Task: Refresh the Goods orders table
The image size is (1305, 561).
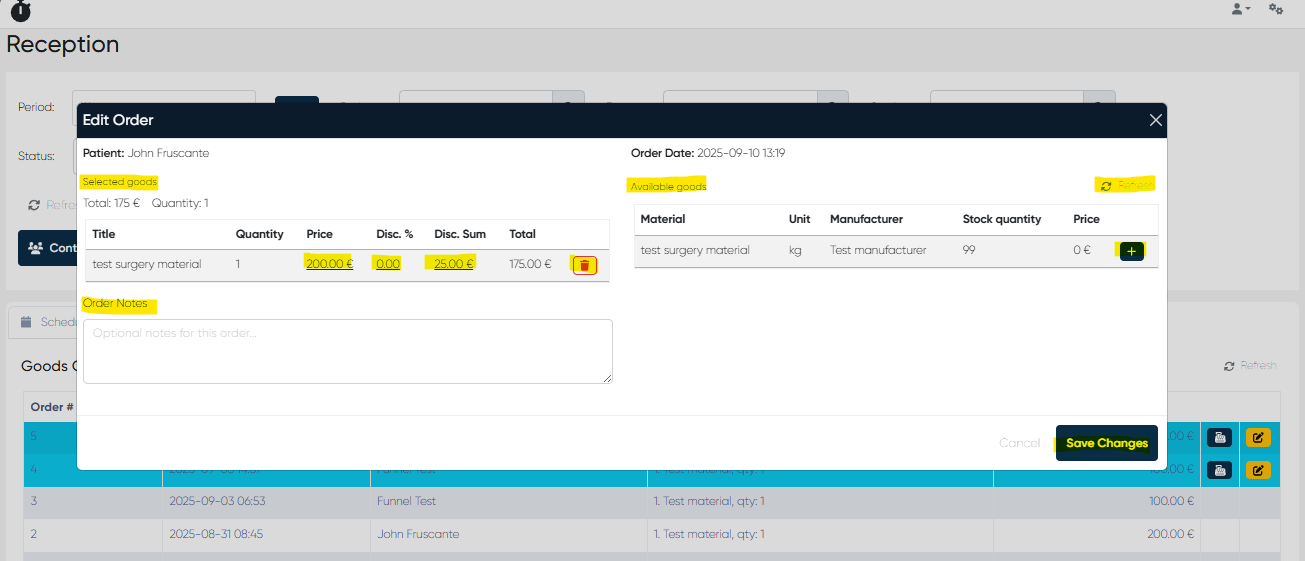Action: (1250, 366)
